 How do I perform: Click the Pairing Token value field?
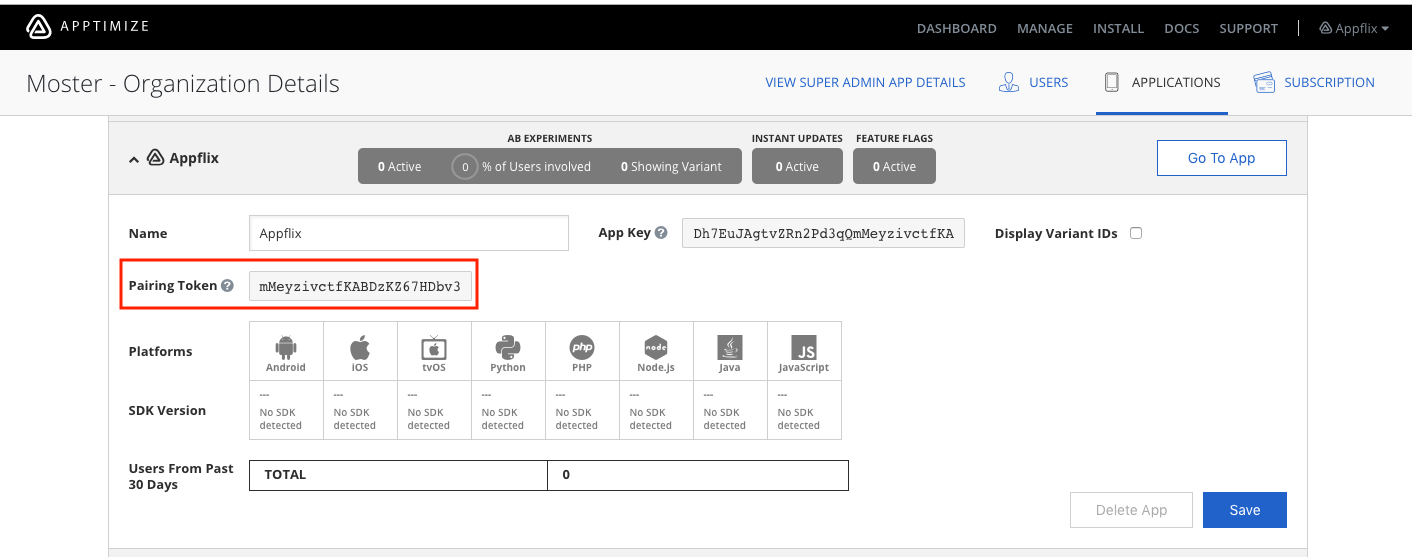(x=360, y=286)
